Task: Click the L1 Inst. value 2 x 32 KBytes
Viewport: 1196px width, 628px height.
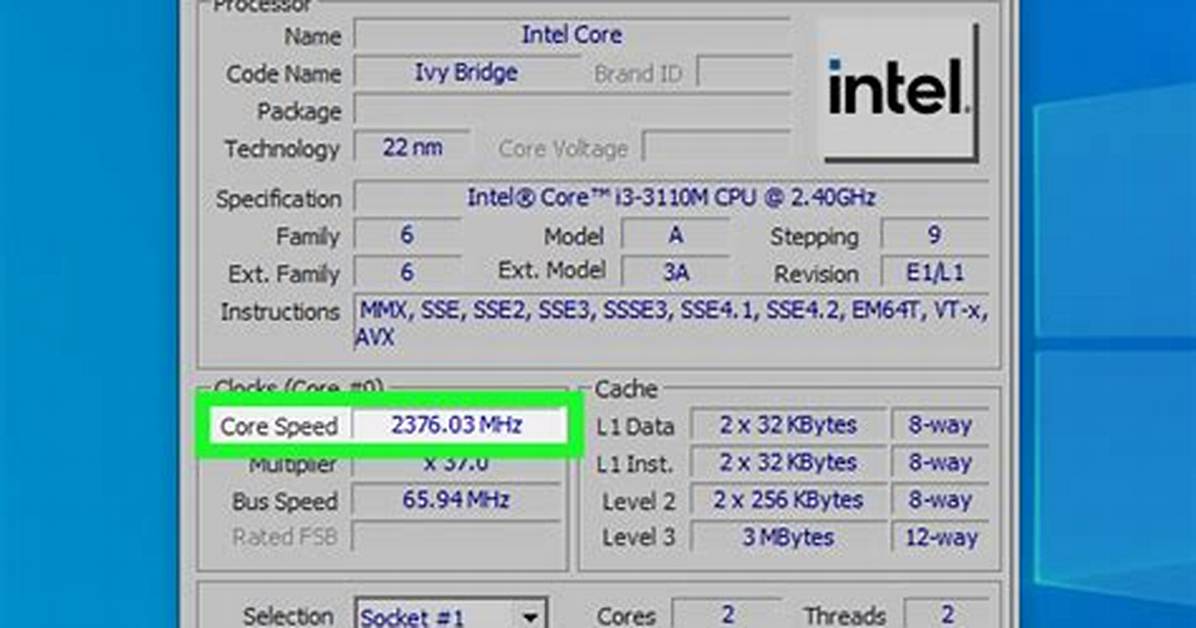Action: pos(789,462)
